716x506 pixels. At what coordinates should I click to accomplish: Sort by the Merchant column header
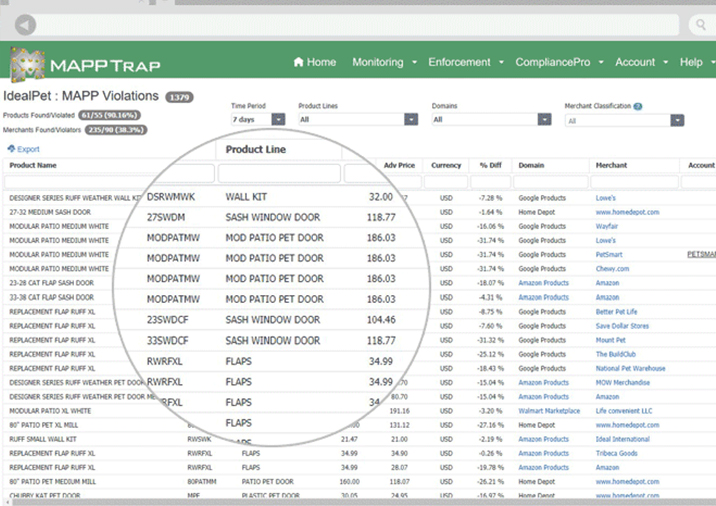click(x=611, y=165)
